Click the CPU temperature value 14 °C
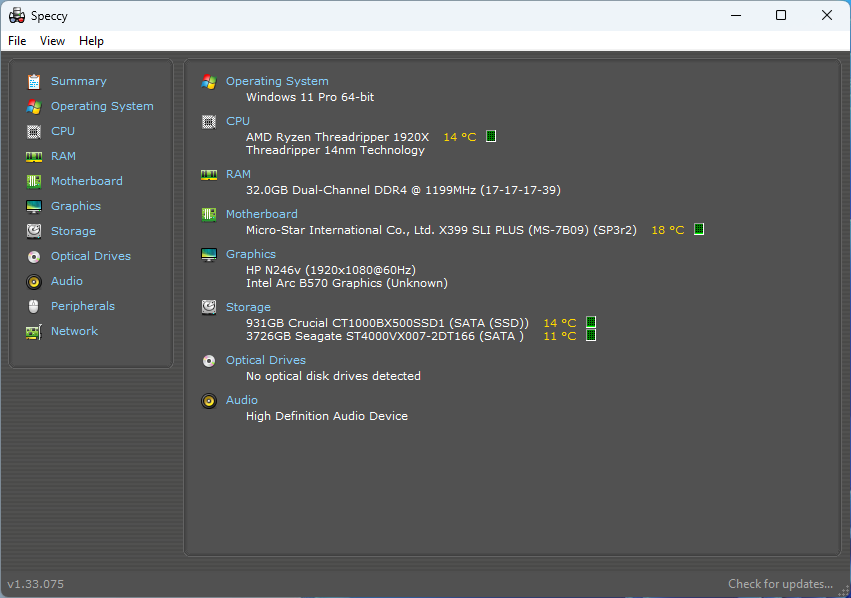This screenshot has width=851, height=598. tap(460, 137)
